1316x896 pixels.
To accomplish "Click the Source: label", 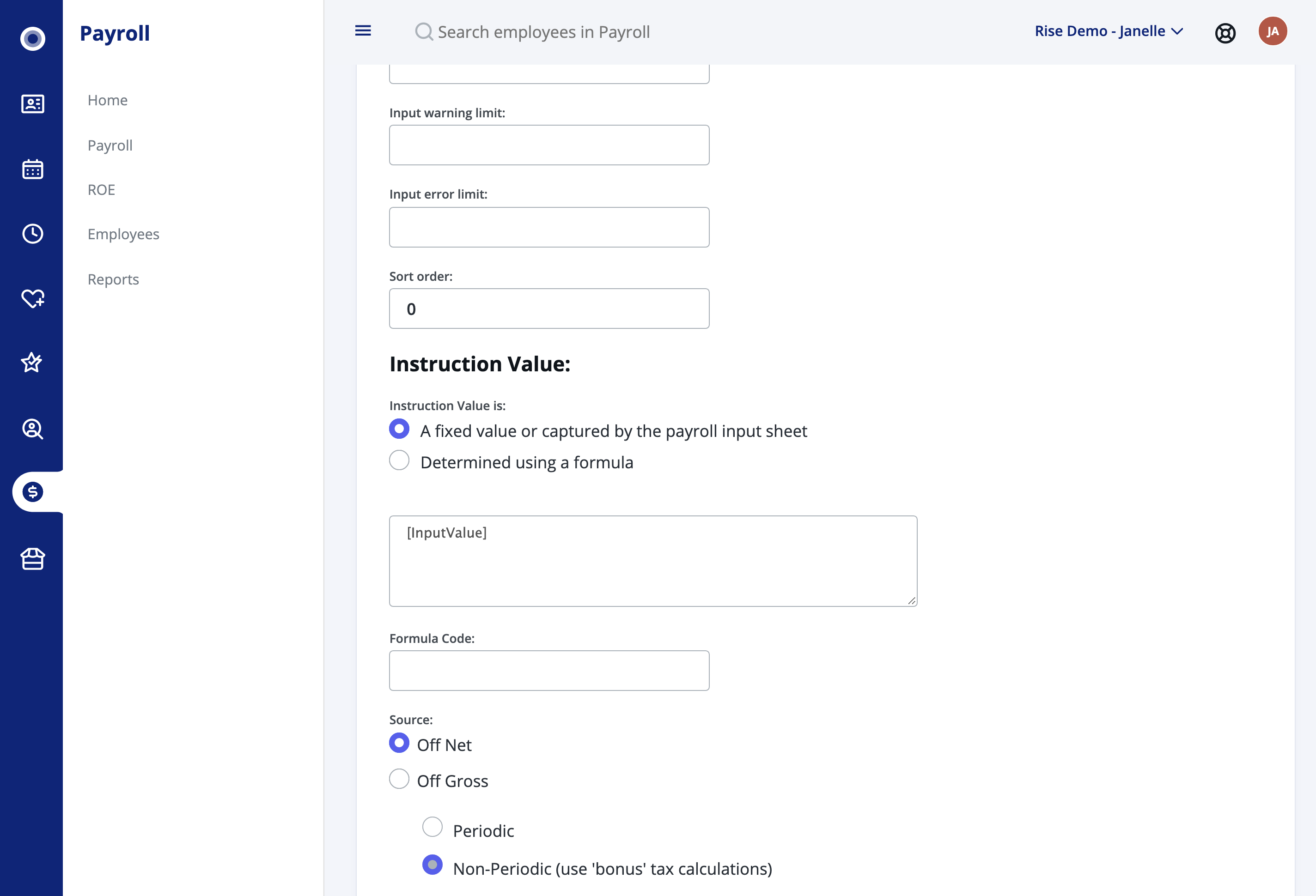I will [x=411, y=720].
